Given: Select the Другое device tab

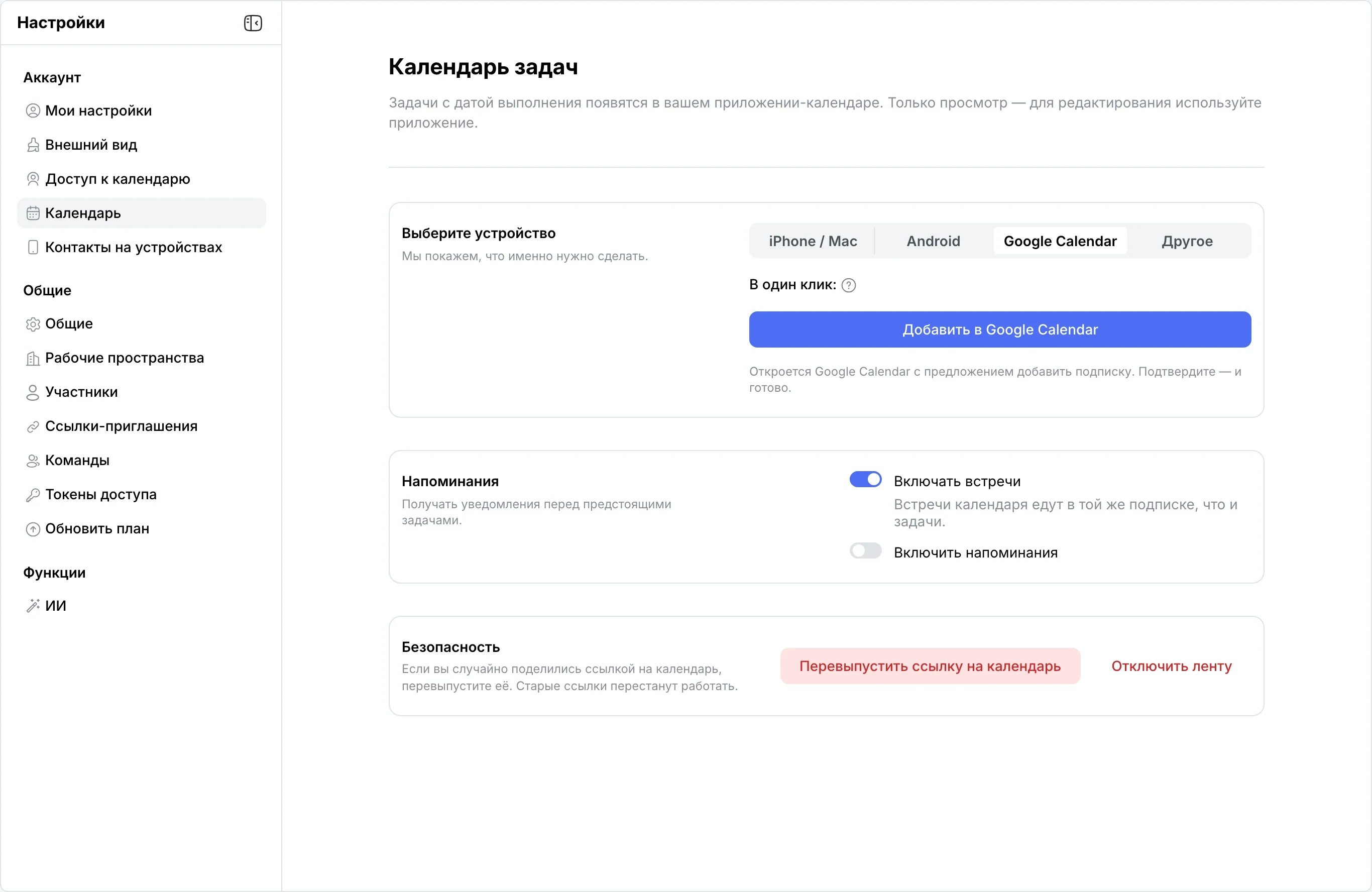Looking at the screenshot, I should pyautogui.click(x=1187, y=241).
